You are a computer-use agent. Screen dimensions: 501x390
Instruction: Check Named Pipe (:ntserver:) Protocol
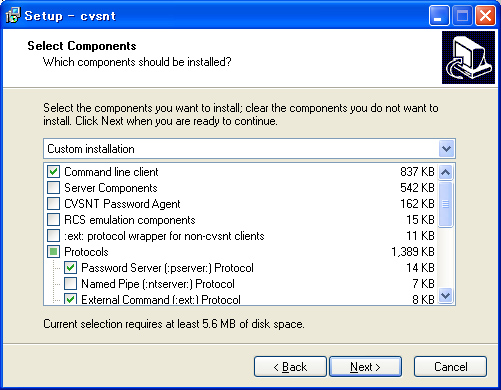pos(70,284)
